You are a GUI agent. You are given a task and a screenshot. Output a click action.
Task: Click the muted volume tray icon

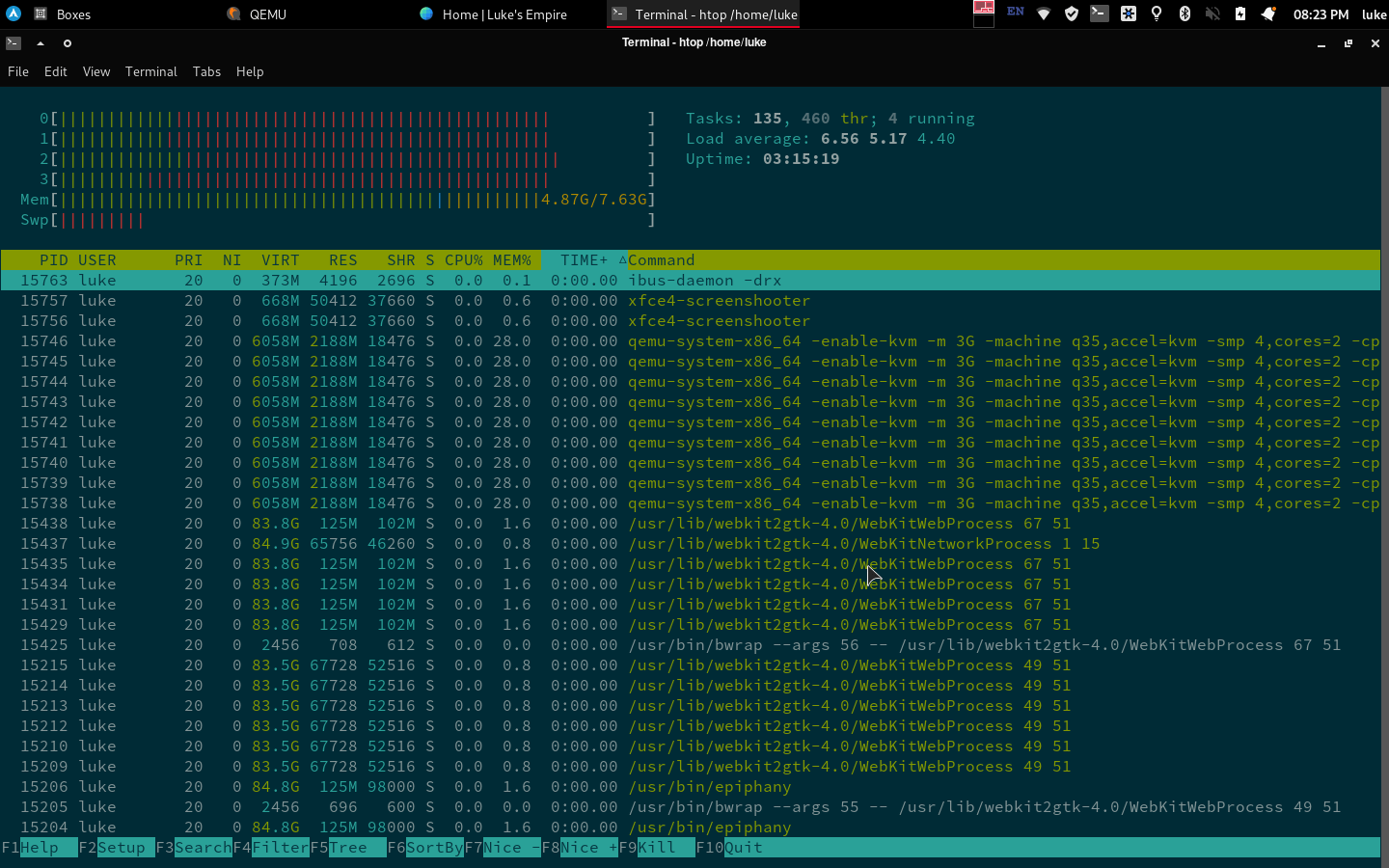coord(1212,14)
